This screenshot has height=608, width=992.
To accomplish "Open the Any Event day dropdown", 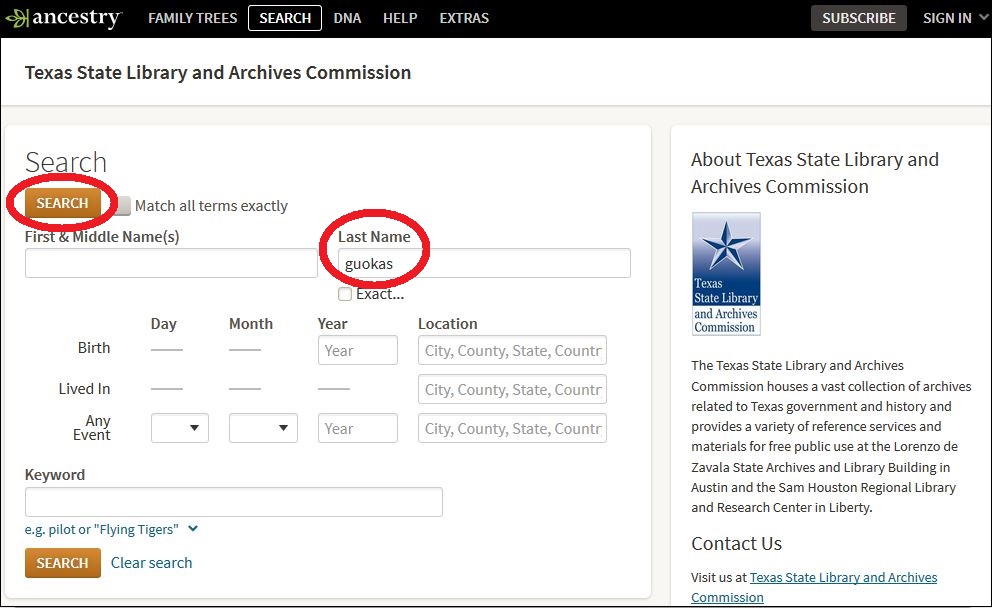I will [180, 428].
